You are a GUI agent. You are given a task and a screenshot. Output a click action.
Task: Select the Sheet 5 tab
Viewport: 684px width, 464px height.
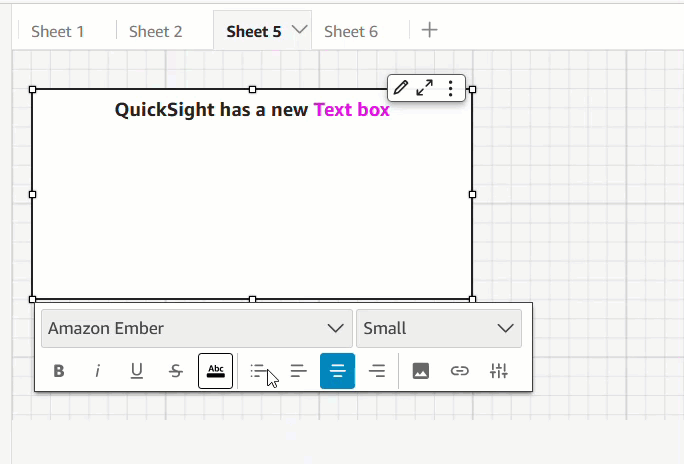[x=253, y=31]
